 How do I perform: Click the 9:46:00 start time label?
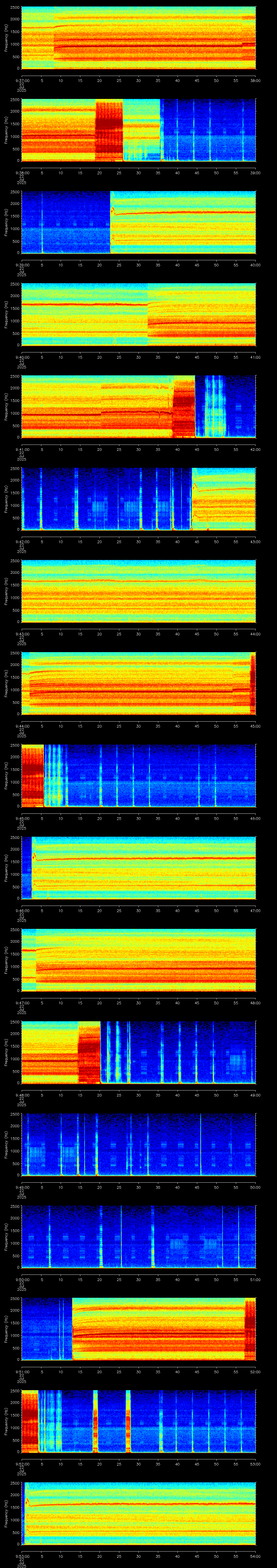pyautogui.click(x=22, y=910)
